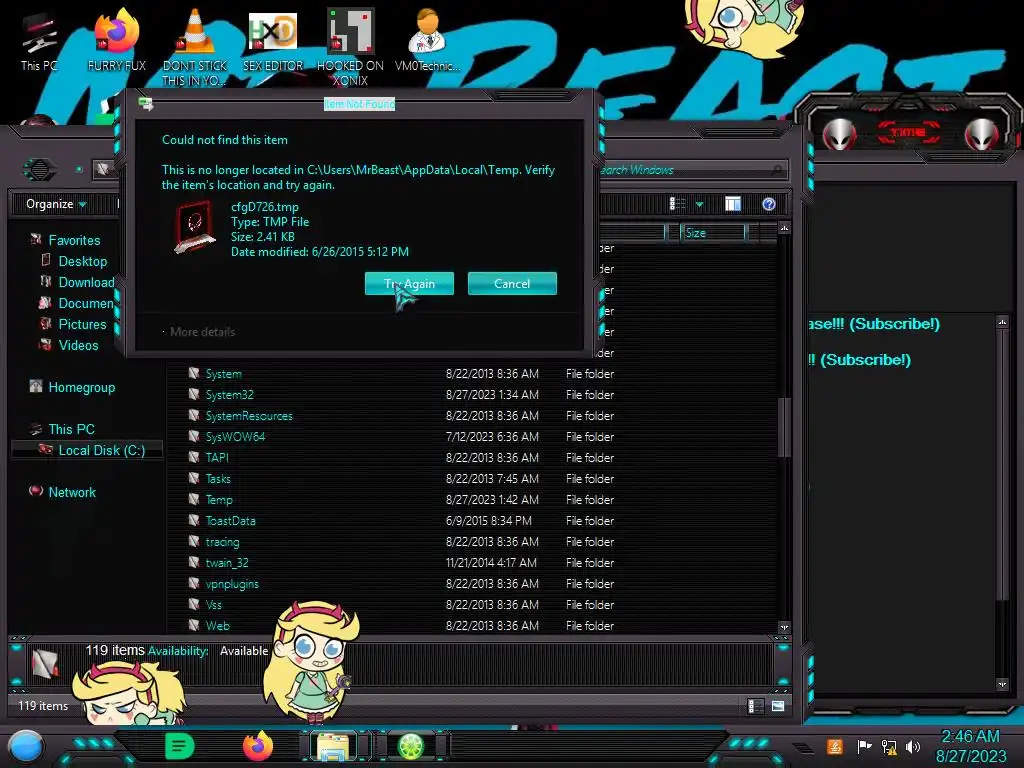The height and width of the screenshot is (768, 1024).
Task: Click the Start orb on taskbar
Action: coord(26,747)
